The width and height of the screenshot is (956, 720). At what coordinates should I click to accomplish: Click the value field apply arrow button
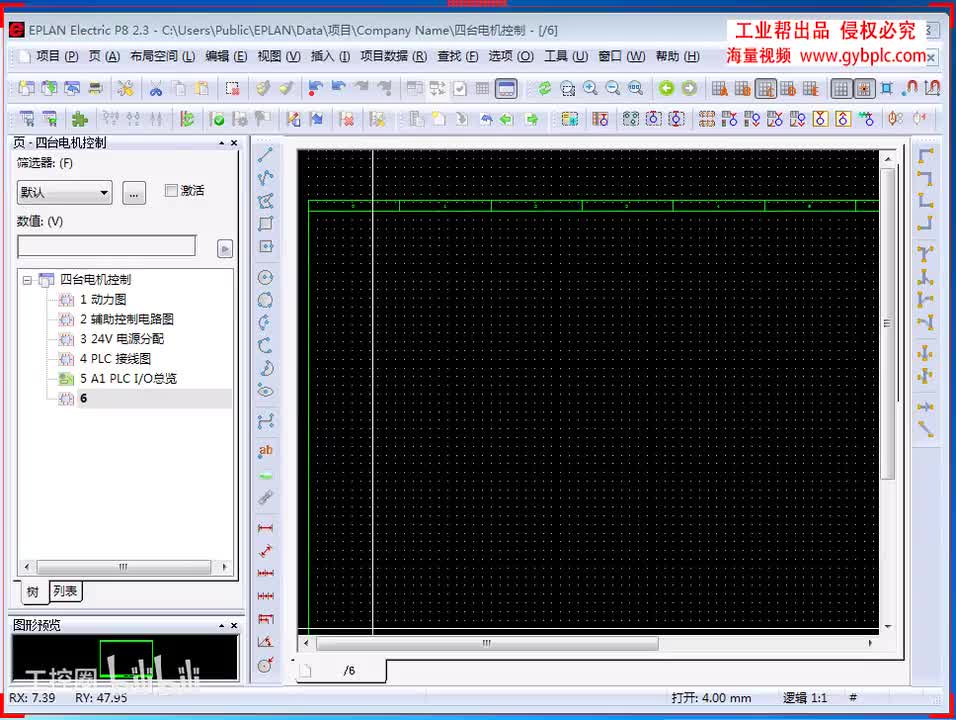pos(225,249)
